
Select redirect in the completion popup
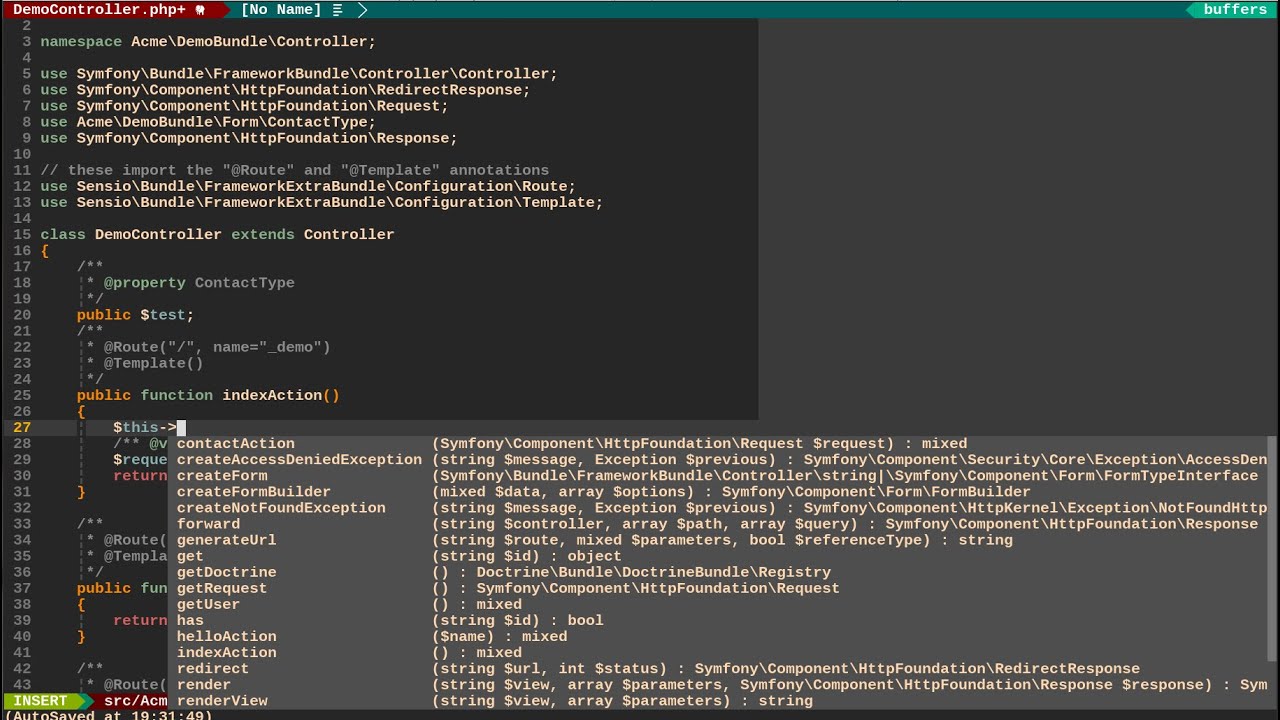[212, 668]
